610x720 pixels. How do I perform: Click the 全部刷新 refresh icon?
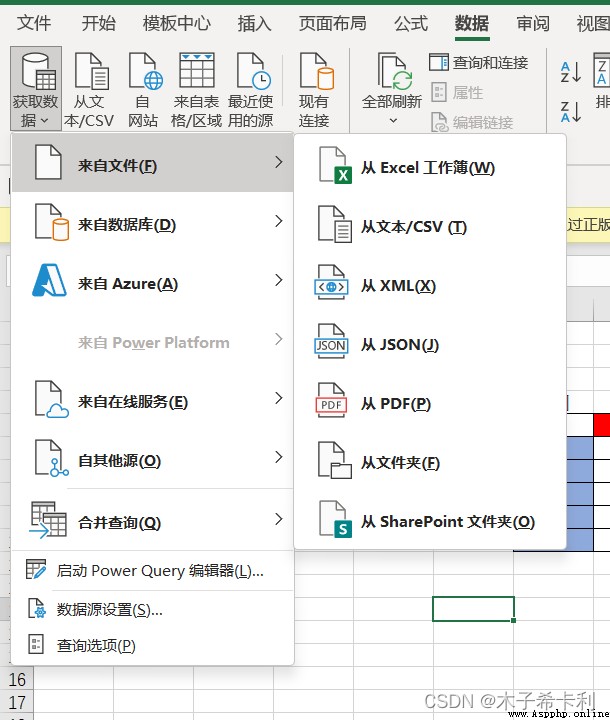395,71
